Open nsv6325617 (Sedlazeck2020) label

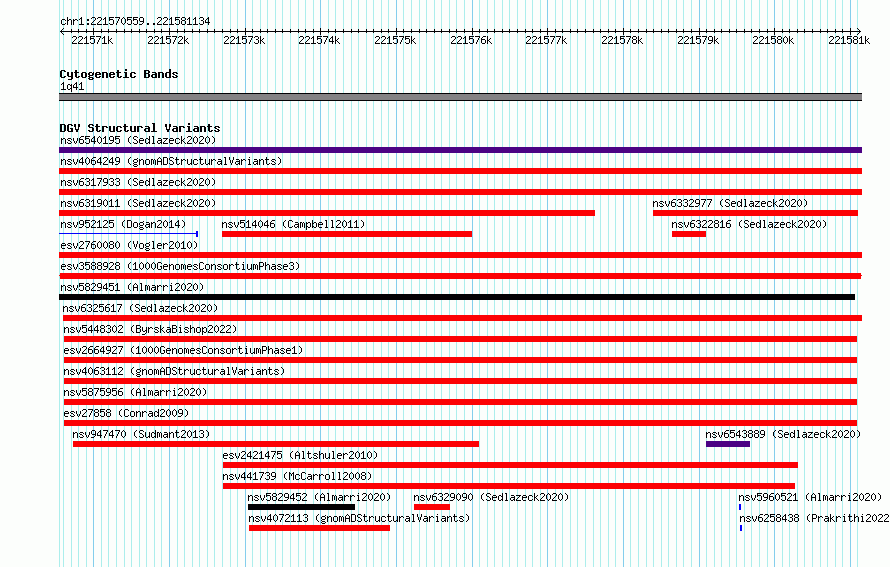[x=140, y=308]
